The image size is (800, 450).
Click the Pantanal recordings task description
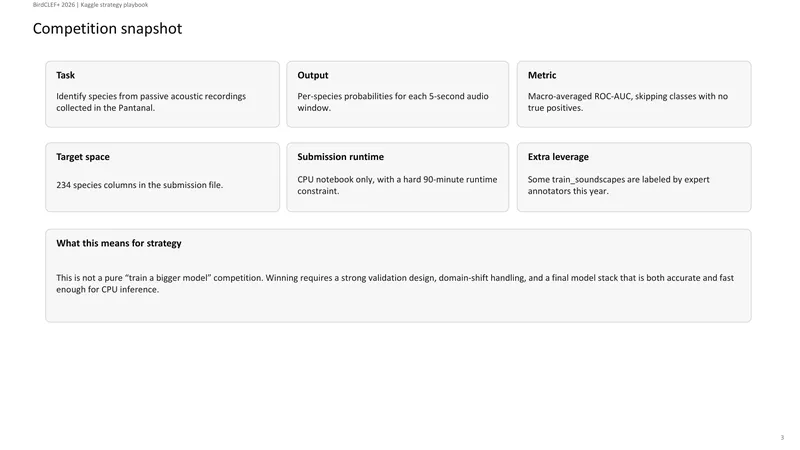pyautogui.click(x=151, y=102)
